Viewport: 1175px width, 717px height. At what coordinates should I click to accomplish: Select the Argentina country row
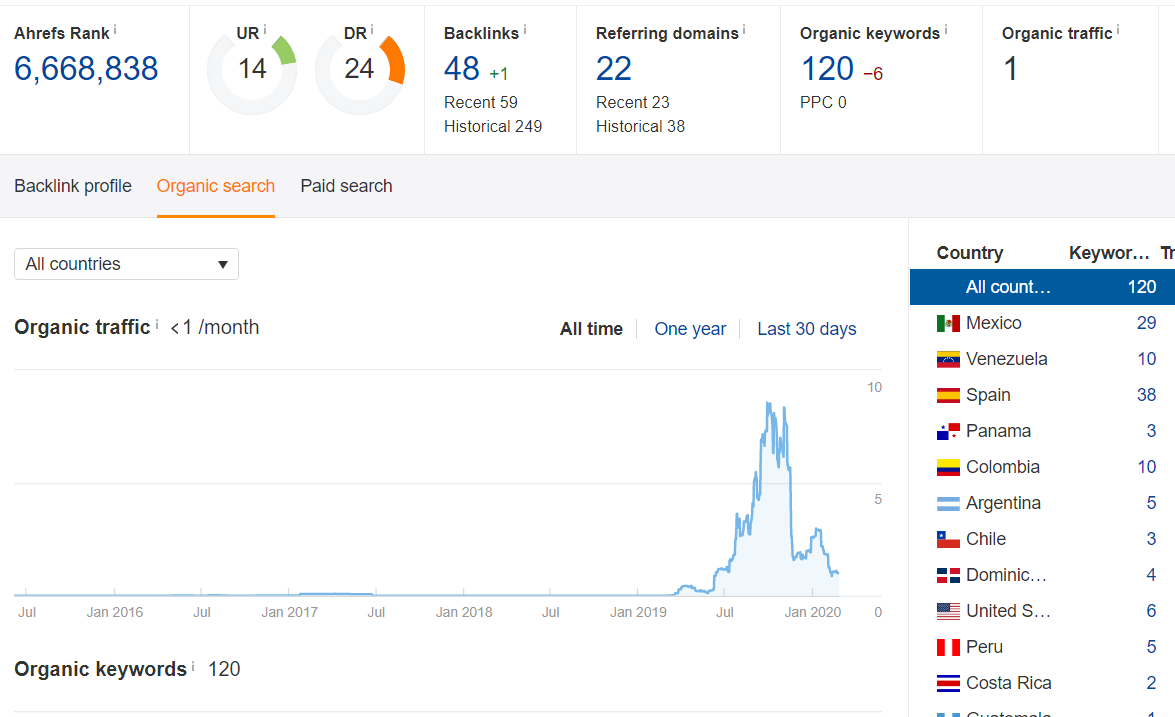tap(1042, 503)
